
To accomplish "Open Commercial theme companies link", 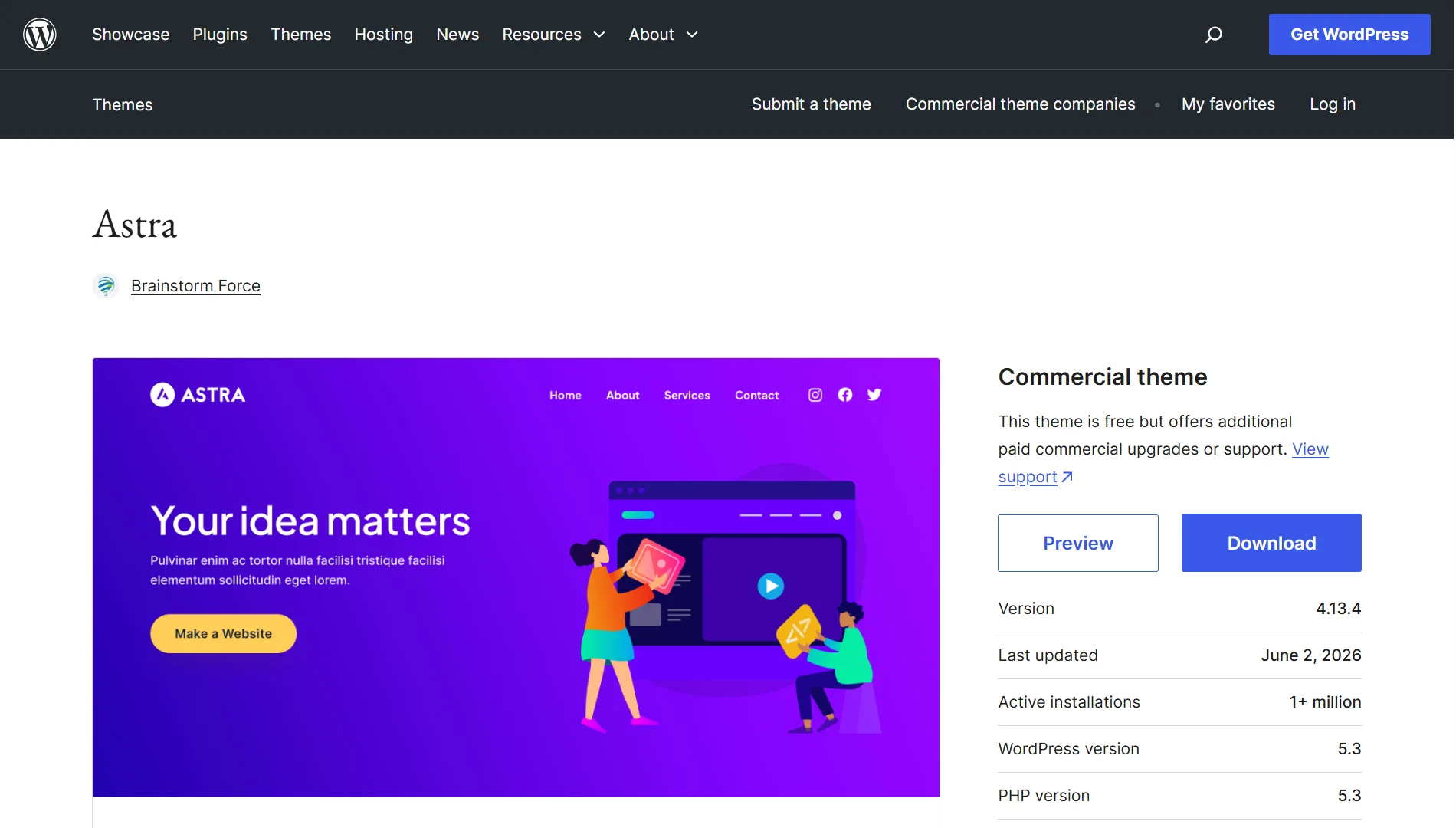I will (x=1021, y=104).
